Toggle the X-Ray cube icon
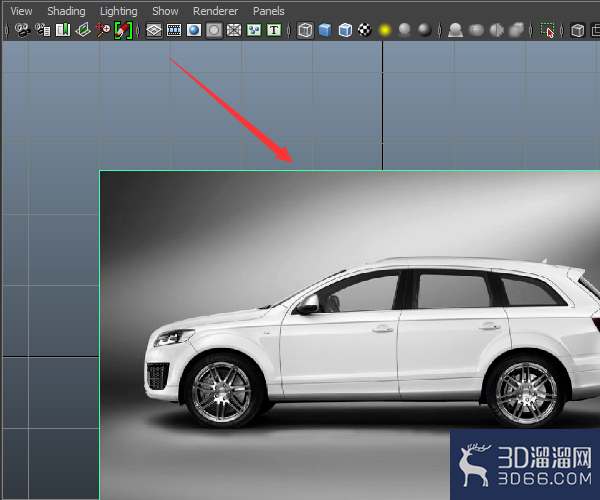Screen dimensions: 600x500 pyautogui.click(x=578, y=30)
